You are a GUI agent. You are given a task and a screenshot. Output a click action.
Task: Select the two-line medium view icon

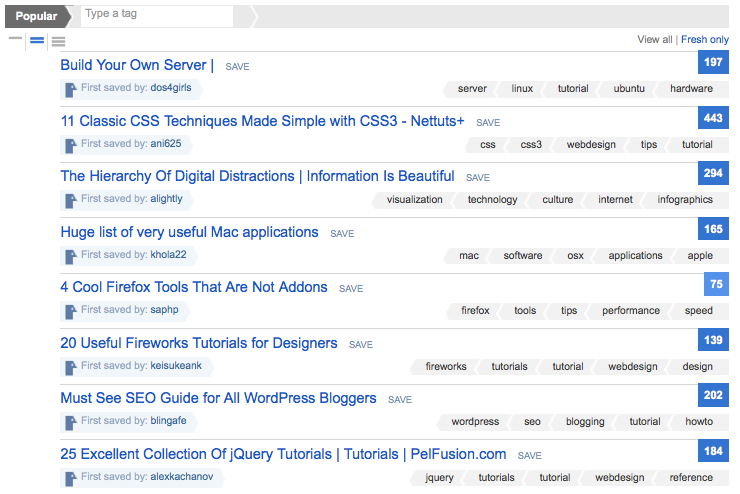pyautogui.click(x=37, y=41)
